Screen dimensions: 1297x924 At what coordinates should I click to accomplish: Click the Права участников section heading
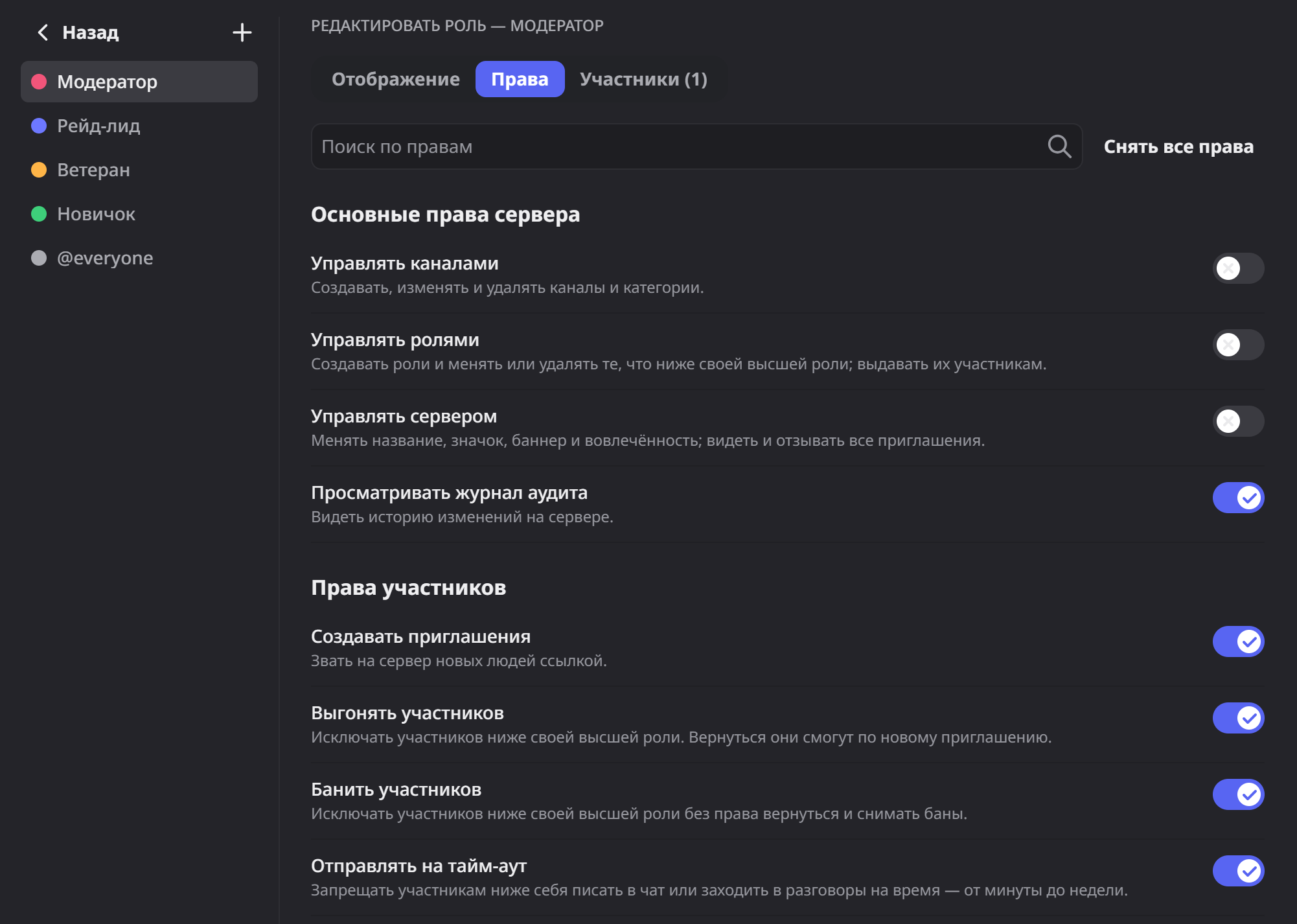coord(408,588)
